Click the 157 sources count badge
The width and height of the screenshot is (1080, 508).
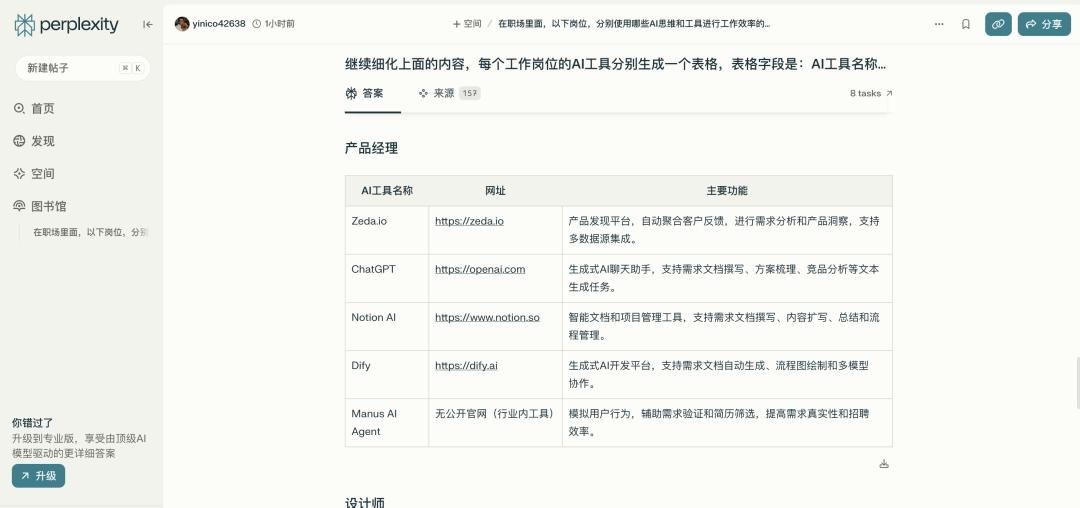pyautogui.click(x=470, y=94)
